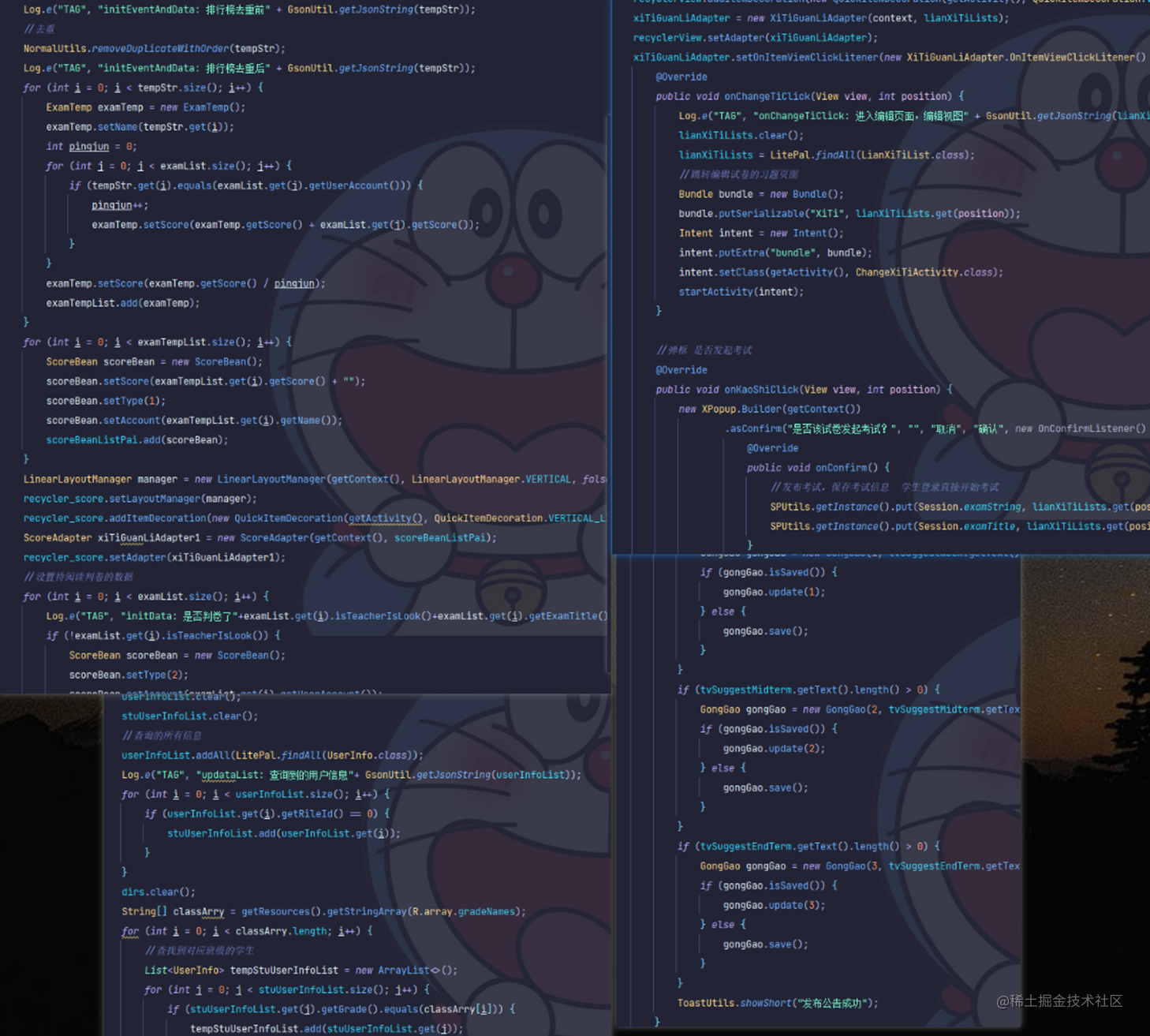Click "List<UserInfo> tempStuUserInfoList = new ArrayList<>();"
The image size is (1150, 1036).
(301, 971)
